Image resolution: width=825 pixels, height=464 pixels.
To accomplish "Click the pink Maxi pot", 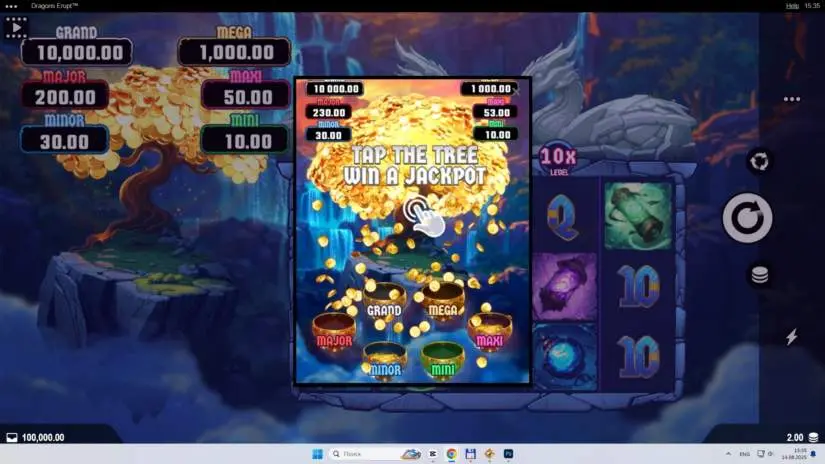I will pos(490,332).
